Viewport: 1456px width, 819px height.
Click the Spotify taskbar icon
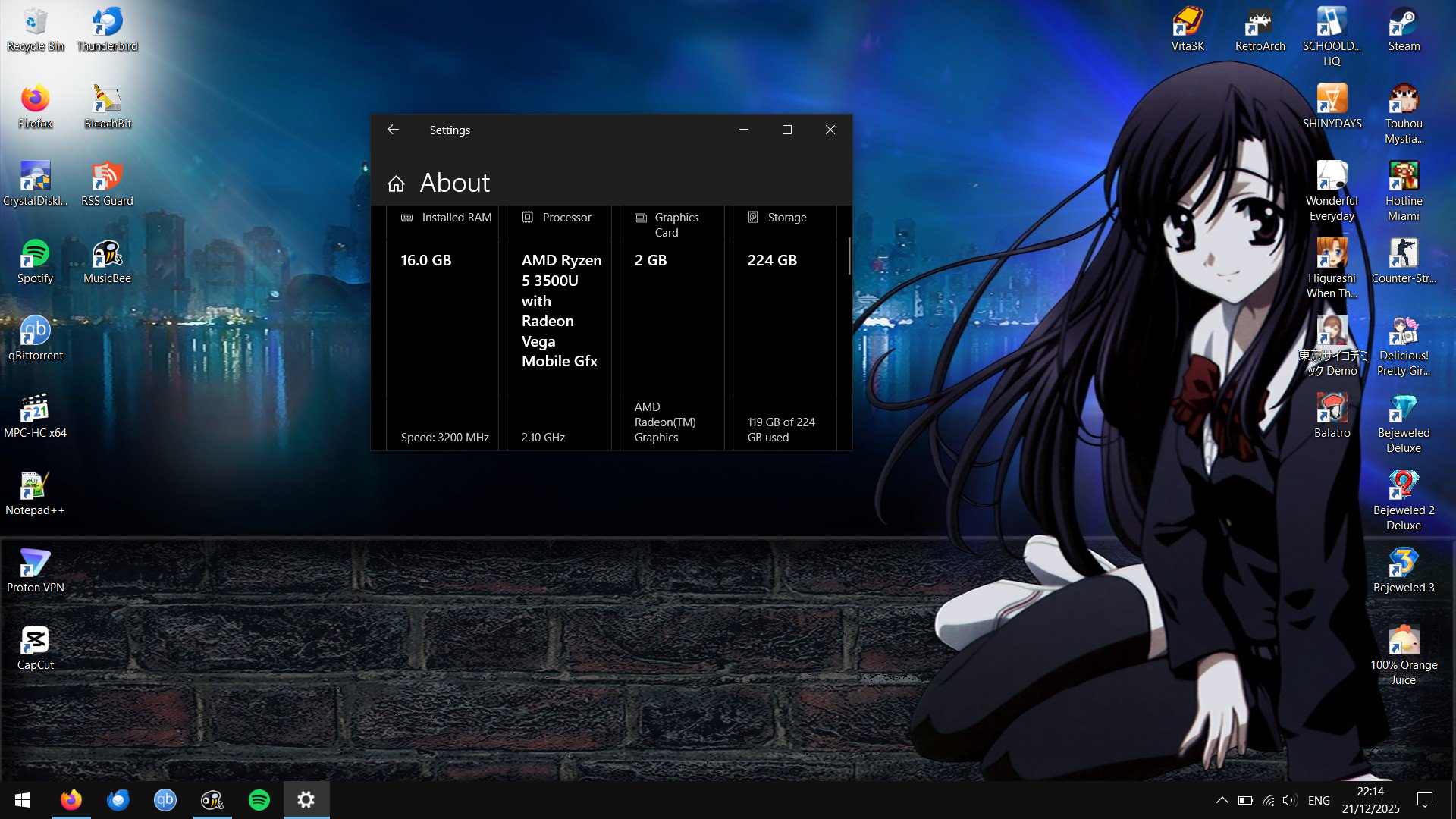click(259, 800)
